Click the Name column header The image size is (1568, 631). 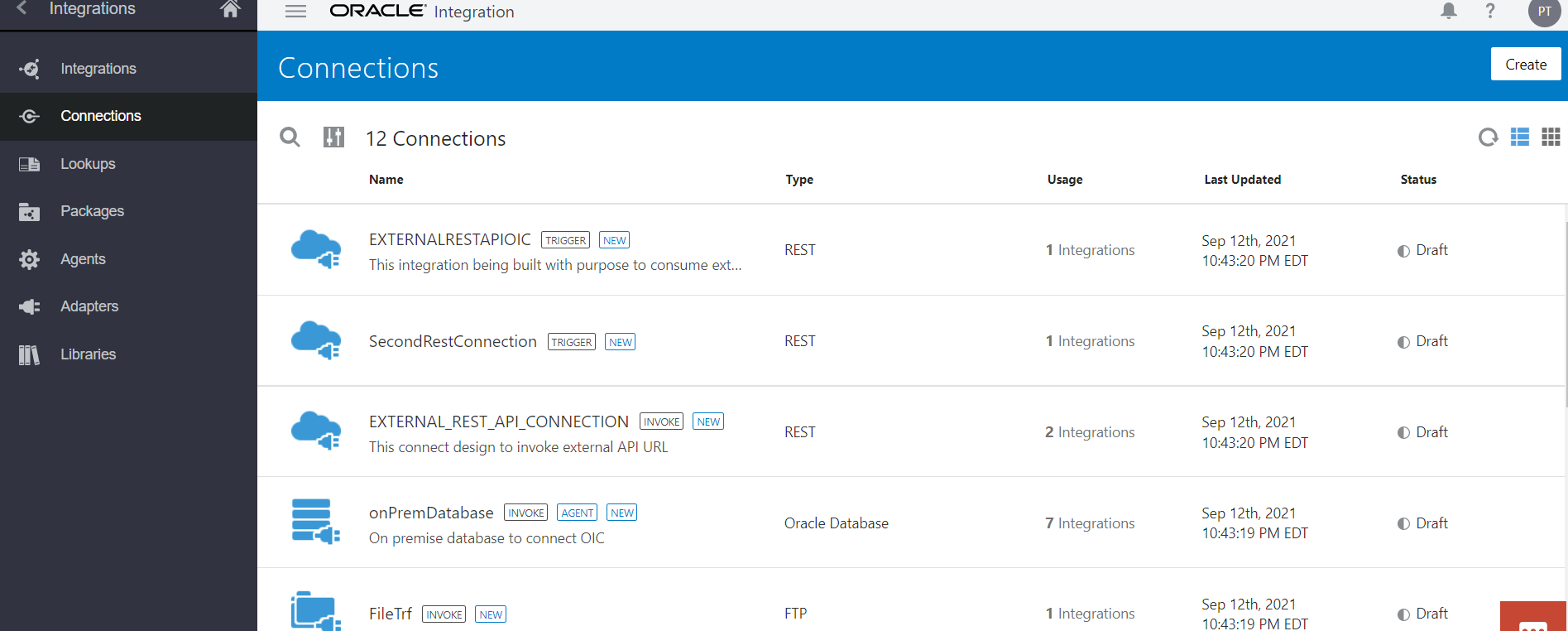(386, 180)
